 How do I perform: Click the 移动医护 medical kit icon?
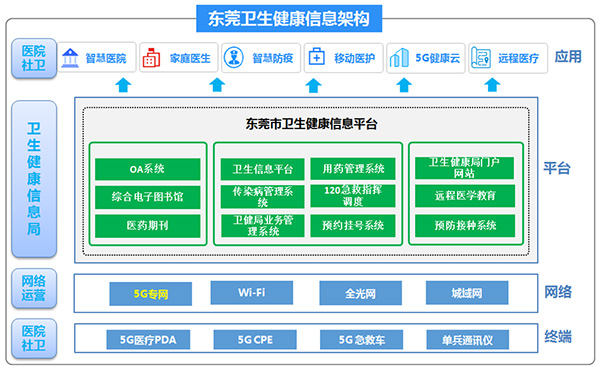coord(316,57)
